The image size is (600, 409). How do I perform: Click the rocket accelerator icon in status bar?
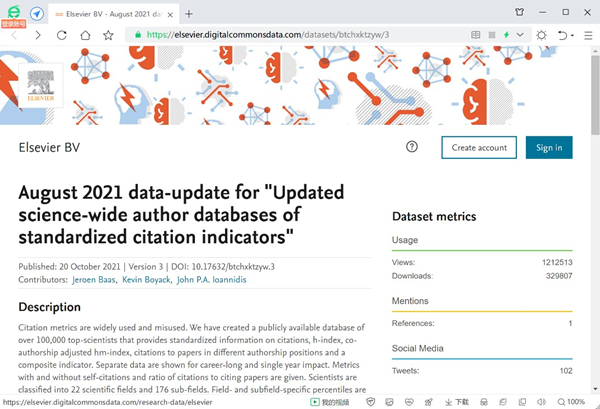click(428, 402)
